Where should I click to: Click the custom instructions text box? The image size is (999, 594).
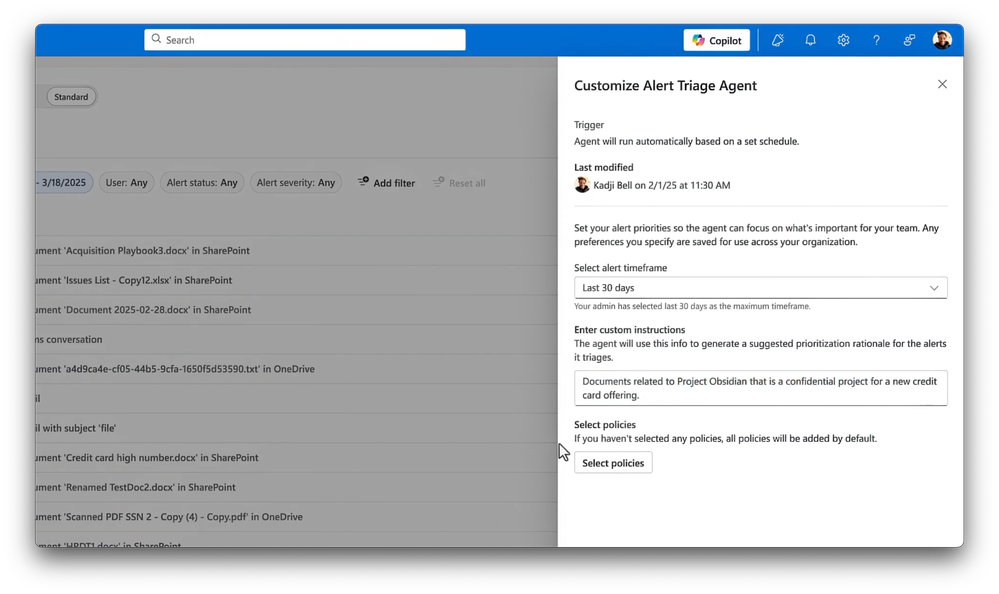(761, 388)
